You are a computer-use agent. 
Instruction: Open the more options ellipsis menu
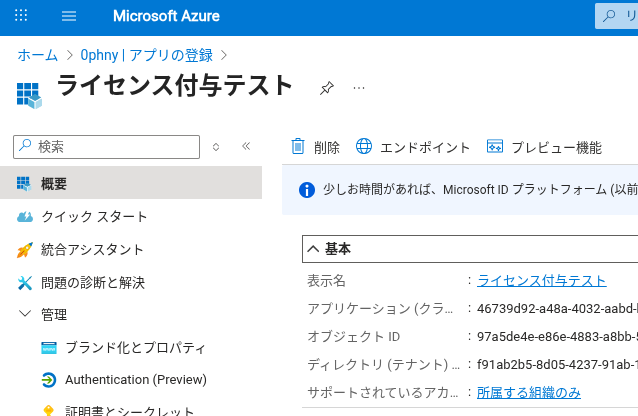coord(359,88)
